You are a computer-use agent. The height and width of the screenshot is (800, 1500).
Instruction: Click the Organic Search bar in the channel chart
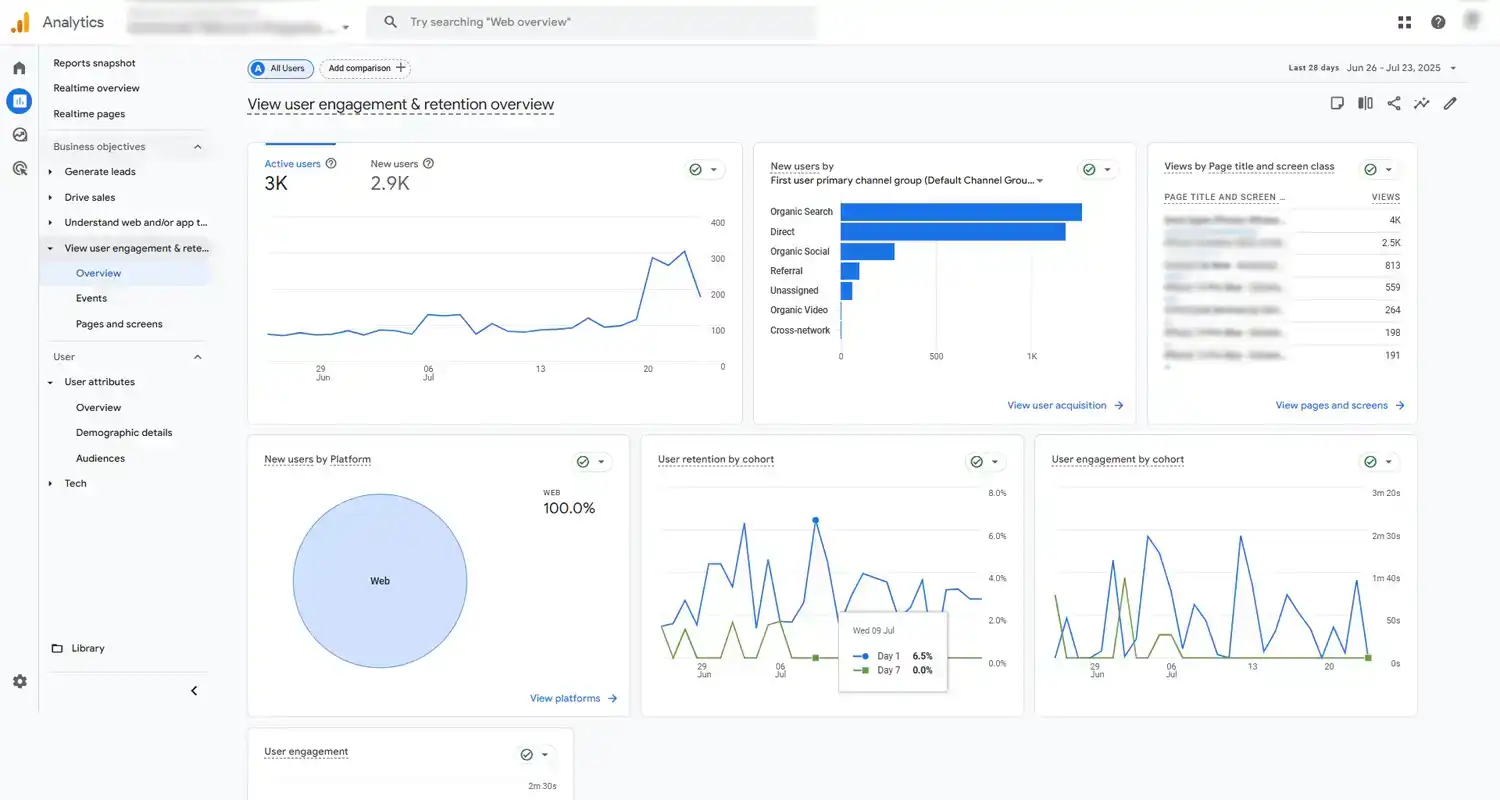coord(960,211)
